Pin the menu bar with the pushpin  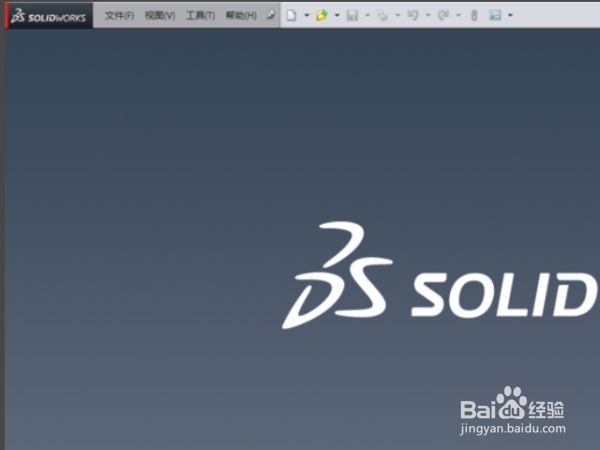[x=271, y=15]
